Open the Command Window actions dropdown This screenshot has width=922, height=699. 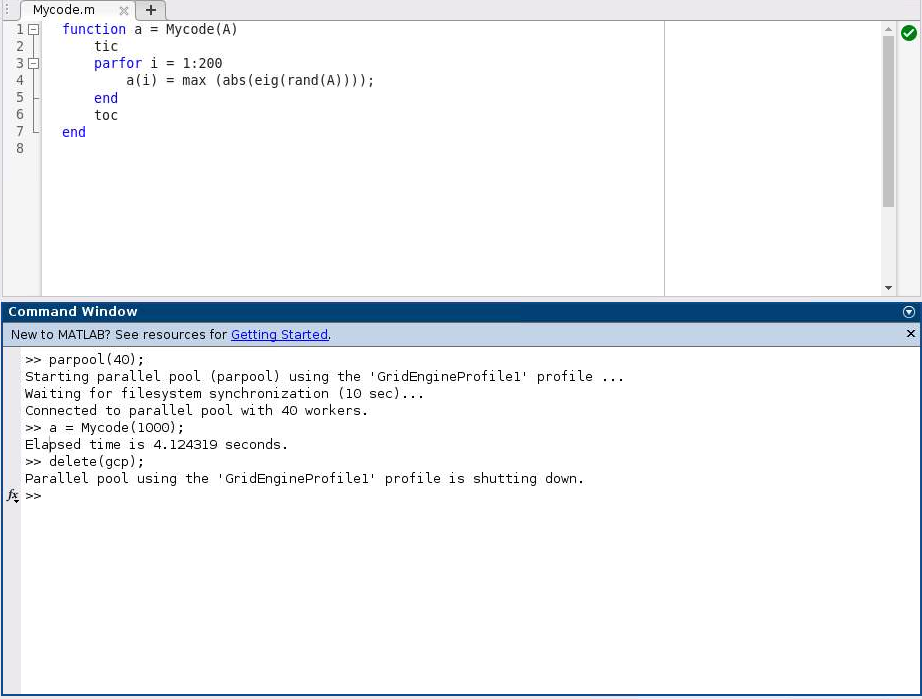[909, 312]
